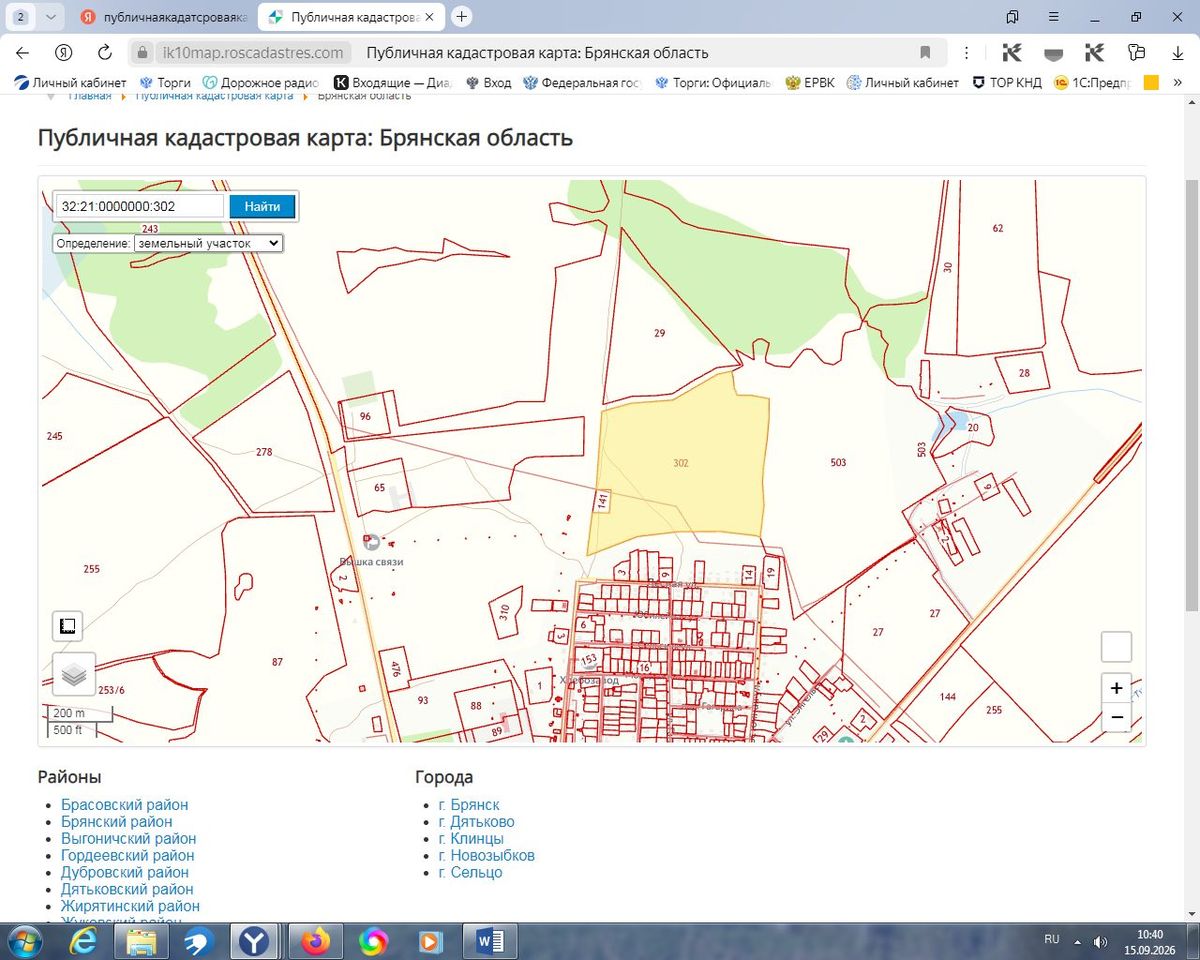Open the Дорожное радио bookmark
The image size is (1200, 960).
pyautogui.click(x=260, y=83)
